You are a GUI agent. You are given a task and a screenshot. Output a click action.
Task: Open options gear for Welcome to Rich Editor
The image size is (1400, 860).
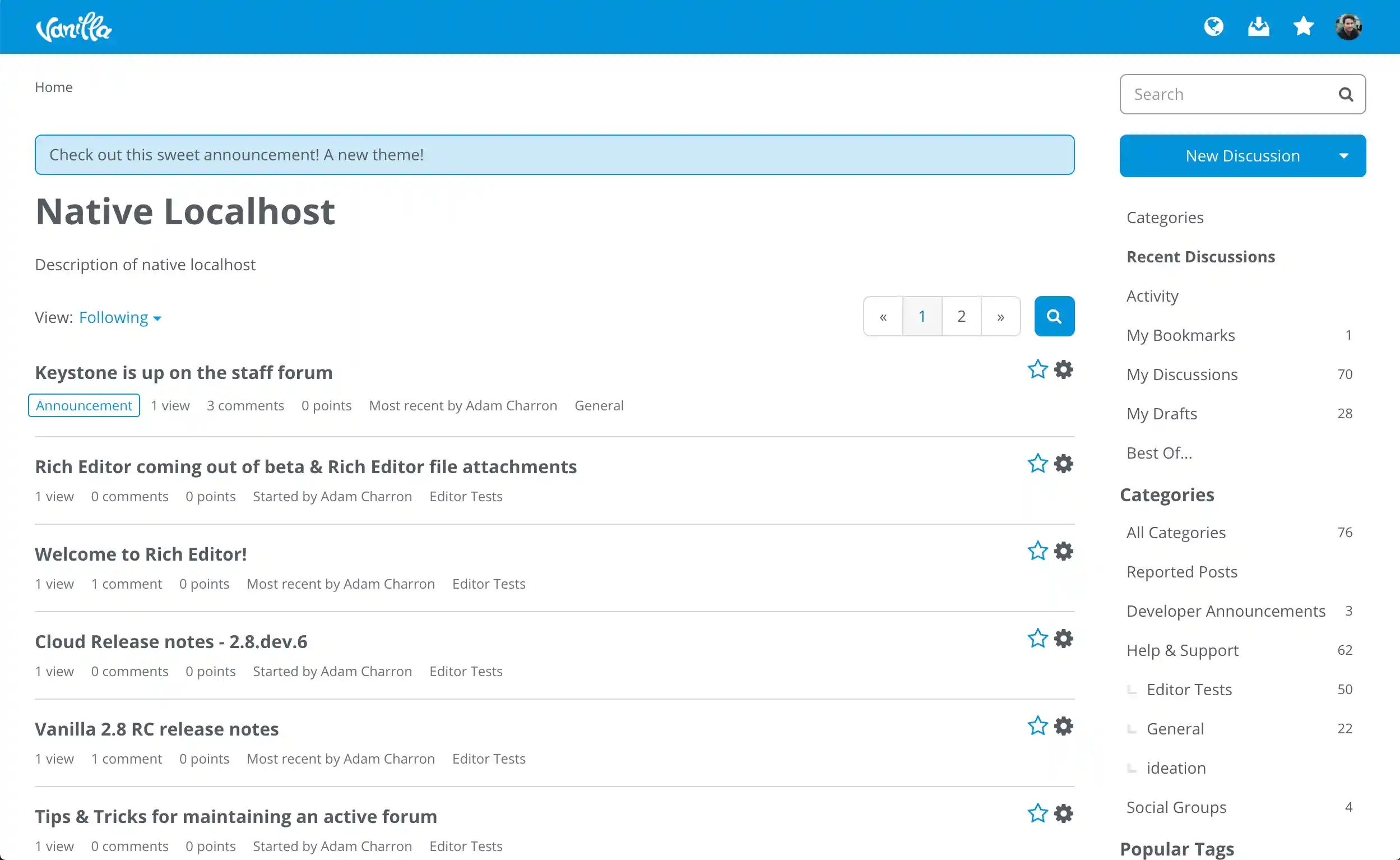tap(1063, 551)
